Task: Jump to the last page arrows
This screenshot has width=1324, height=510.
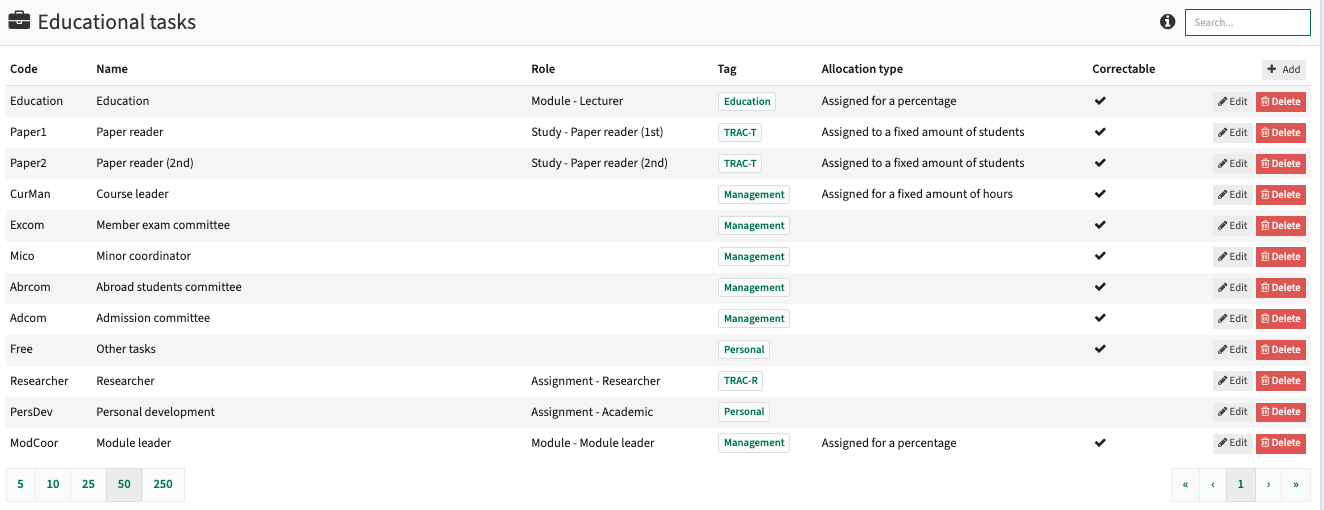Action: pyautogui.click(x=1295, y=484)
